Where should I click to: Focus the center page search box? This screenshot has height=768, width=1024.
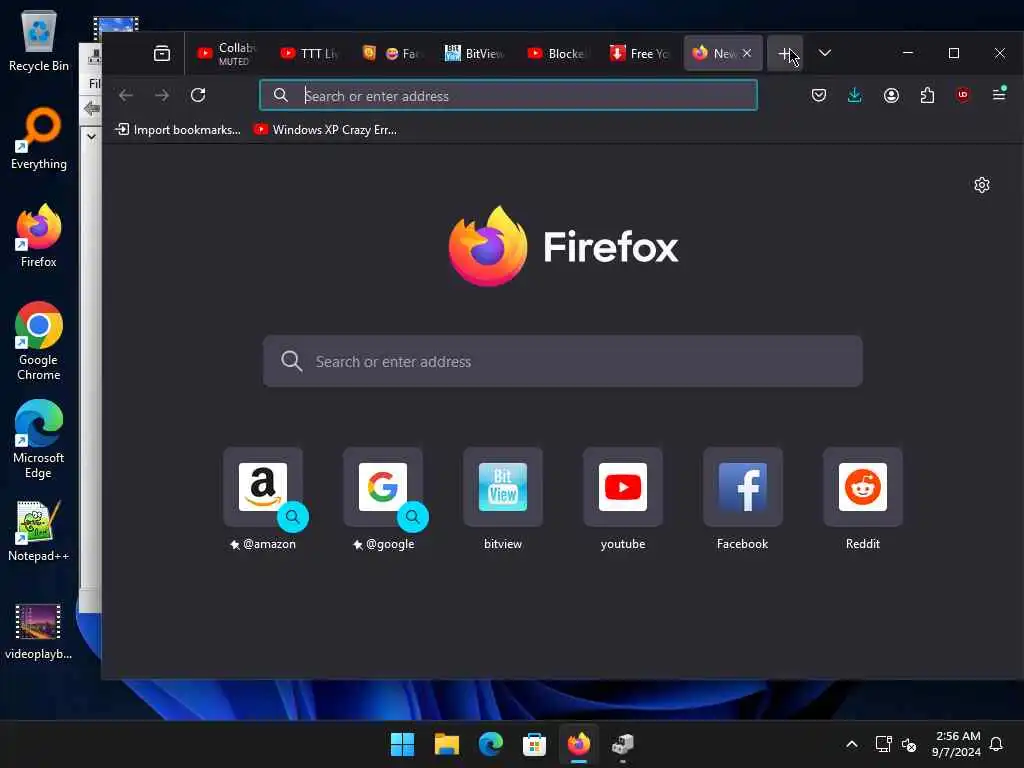point(562,361)
